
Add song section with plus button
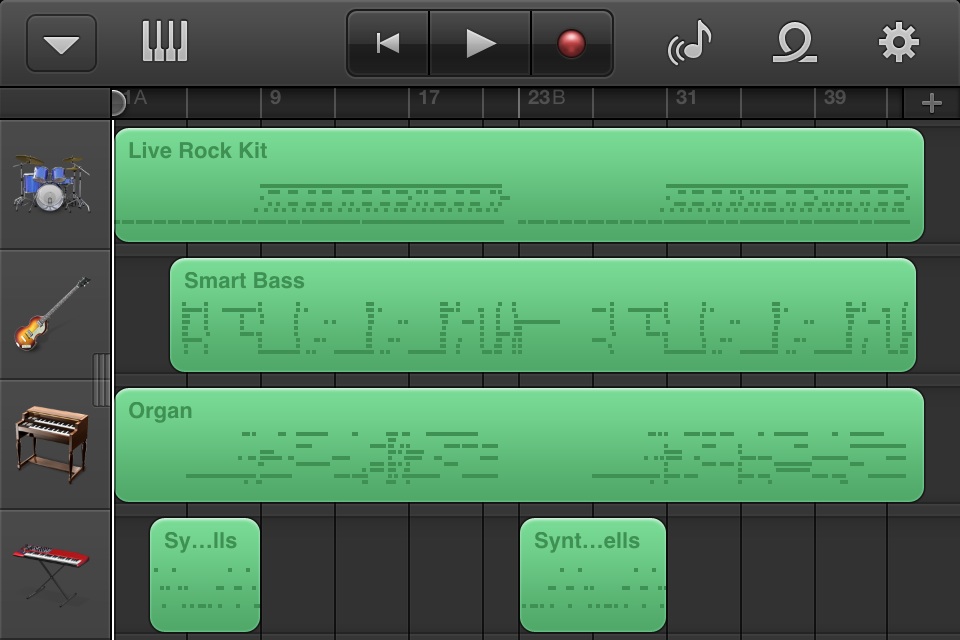[931, 103]
